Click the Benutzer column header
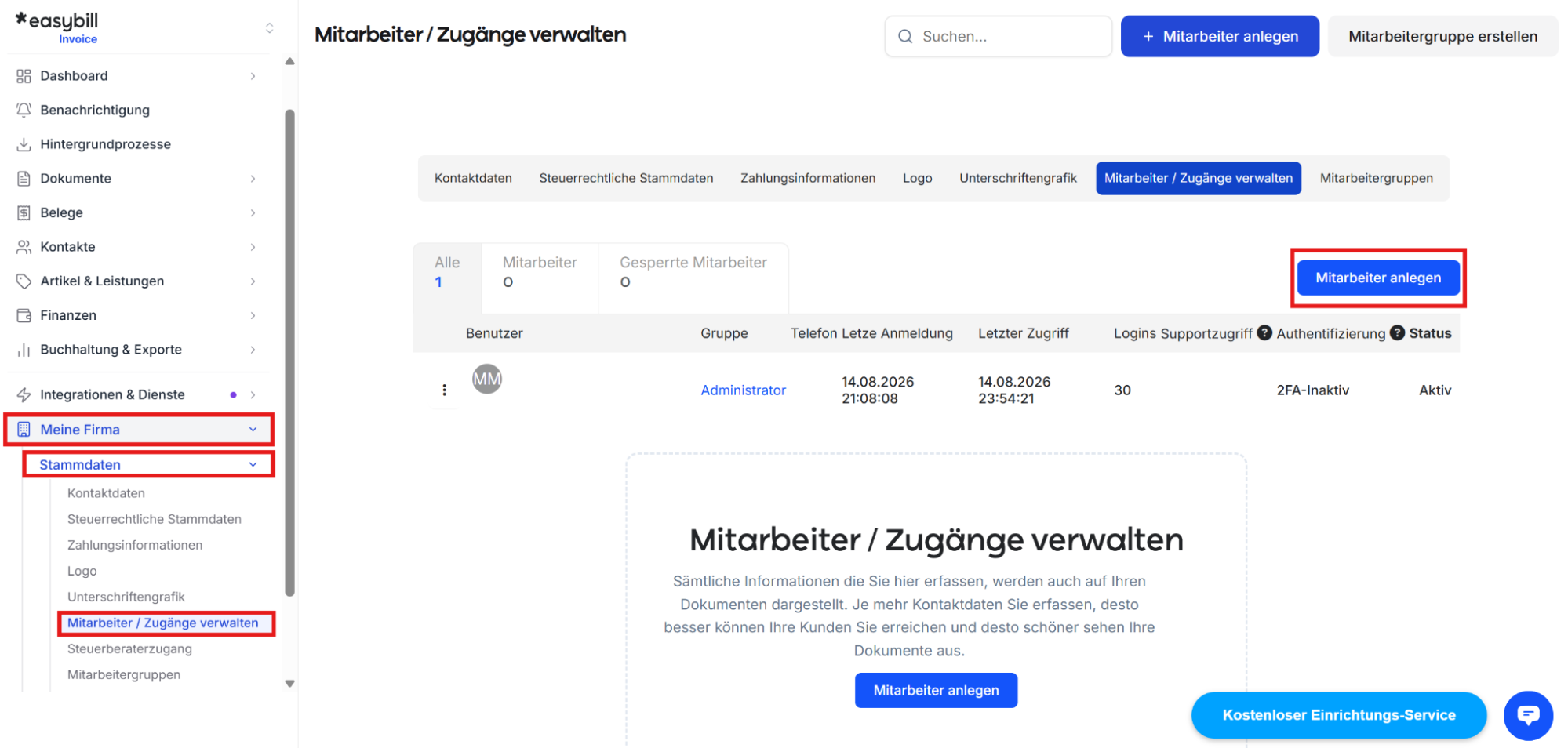1568x748 pixels. pos(493,333)
